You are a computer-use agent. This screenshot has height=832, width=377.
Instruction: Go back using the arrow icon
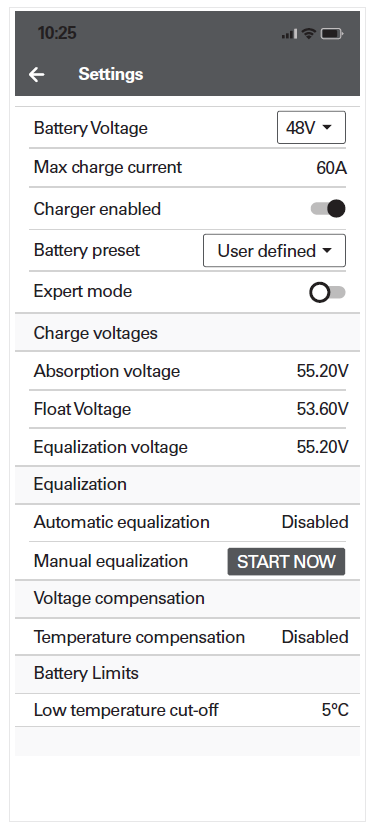tap(37, 74)
